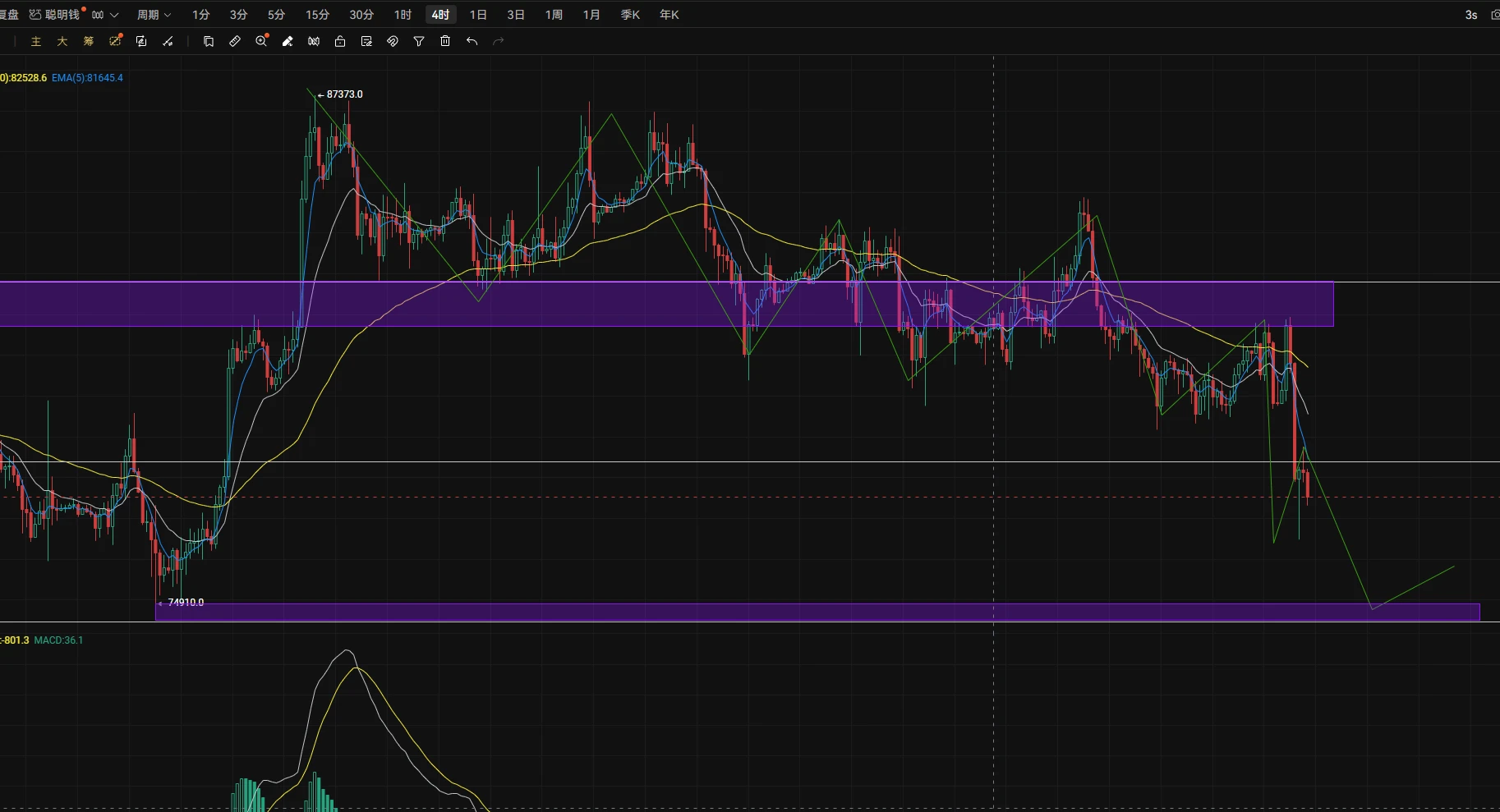Click the lock drawings icon

[x=340, y=41]
